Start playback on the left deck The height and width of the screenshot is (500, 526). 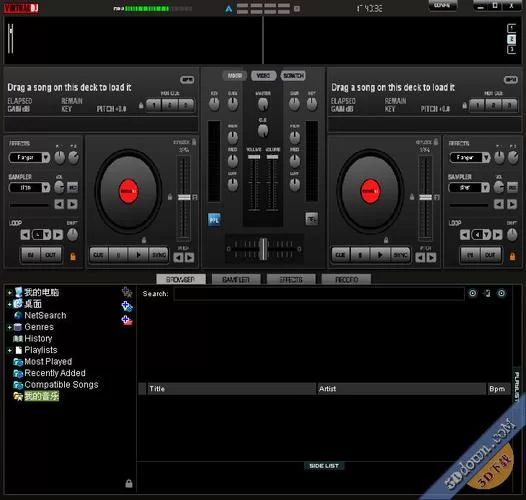tap(138, 255)
